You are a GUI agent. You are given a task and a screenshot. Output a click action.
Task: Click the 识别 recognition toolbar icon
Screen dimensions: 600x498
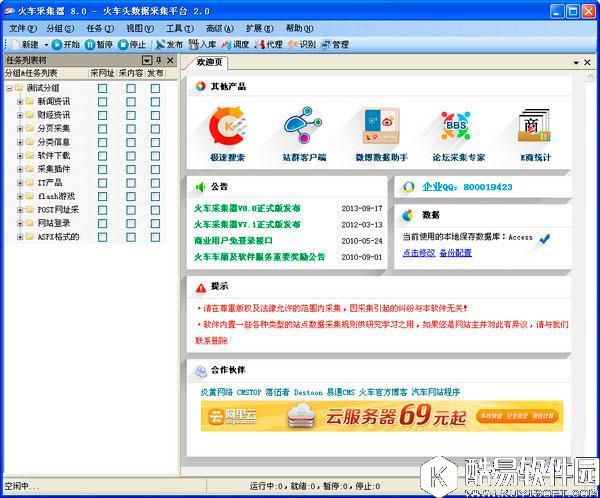pos(302,44)
